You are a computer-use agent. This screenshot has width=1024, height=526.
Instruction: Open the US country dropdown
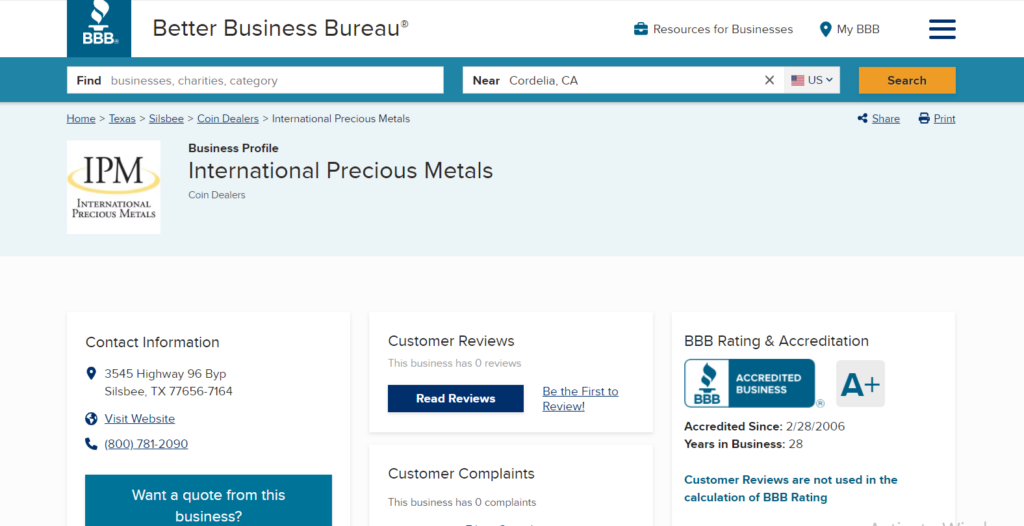click(812, 80)
